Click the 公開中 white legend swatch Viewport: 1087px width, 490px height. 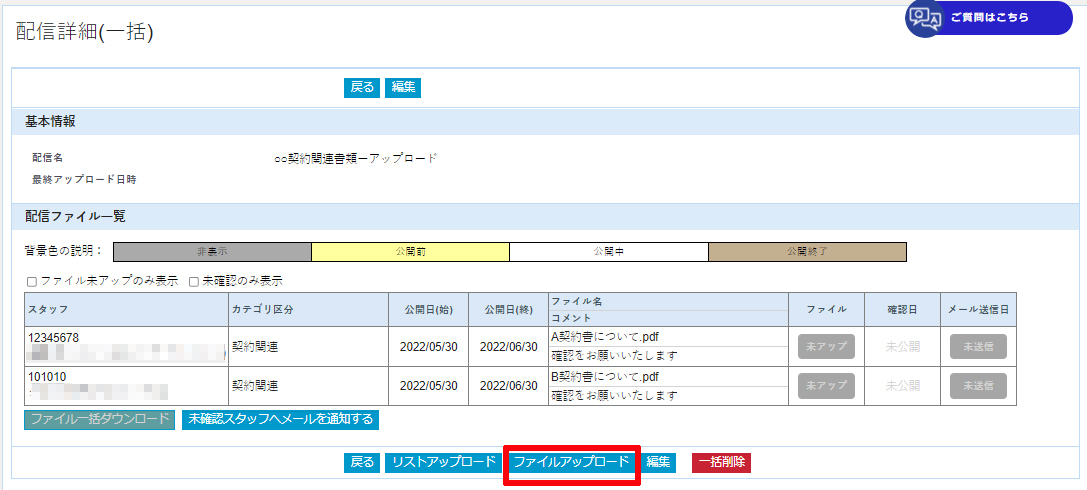point(609,252)
